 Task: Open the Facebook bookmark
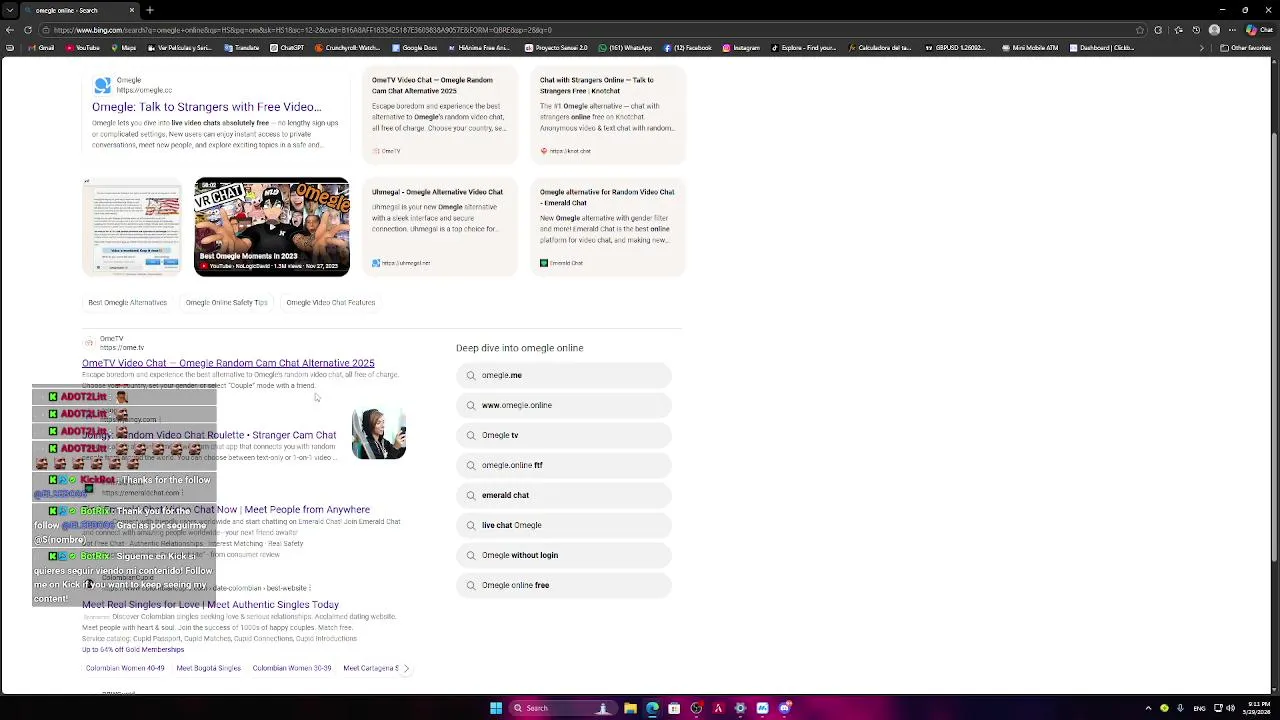click(x=687, y=48)
